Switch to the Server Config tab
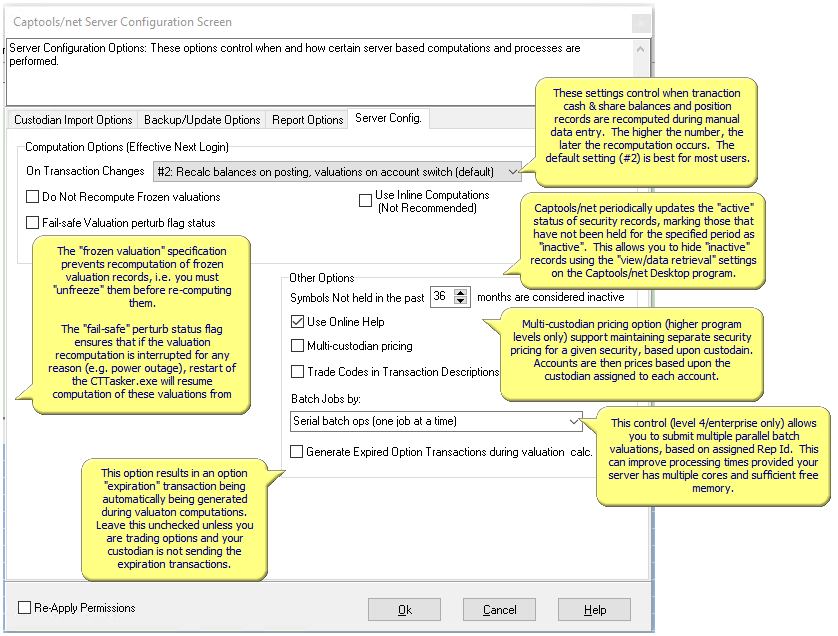This screenshot has width=838, height=636. coord(388,117)
